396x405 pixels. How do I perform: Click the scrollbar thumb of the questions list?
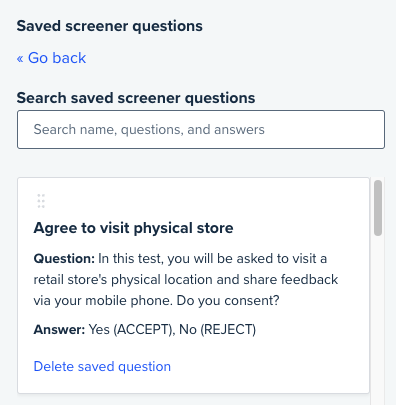pyautogui.click(x=378, y=208)
